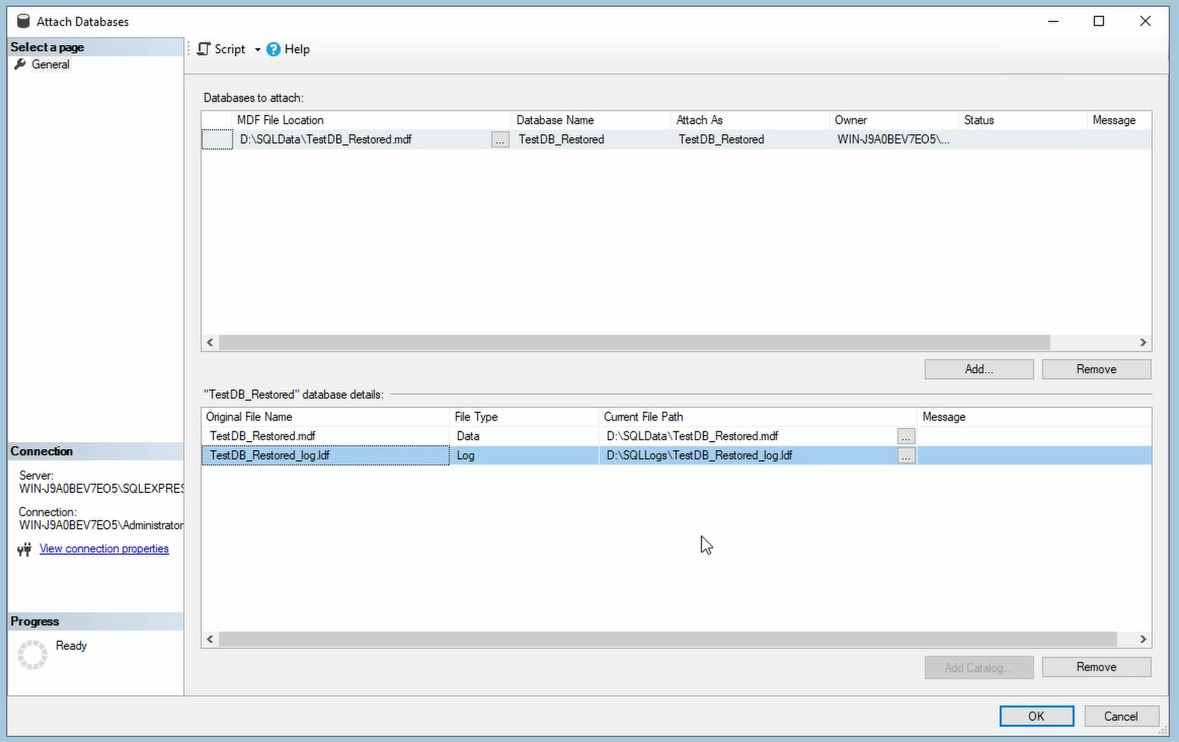The height and width of the screenshot is (742, 1179).
Task: Open the Script dropdown arrow
Action: click(257, 50)
